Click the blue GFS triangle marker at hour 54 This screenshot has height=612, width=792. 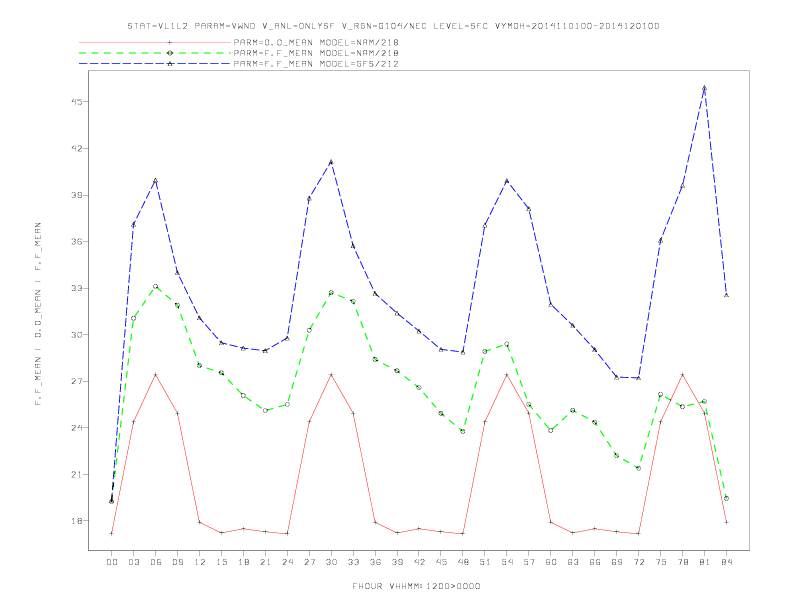(507, 181)
